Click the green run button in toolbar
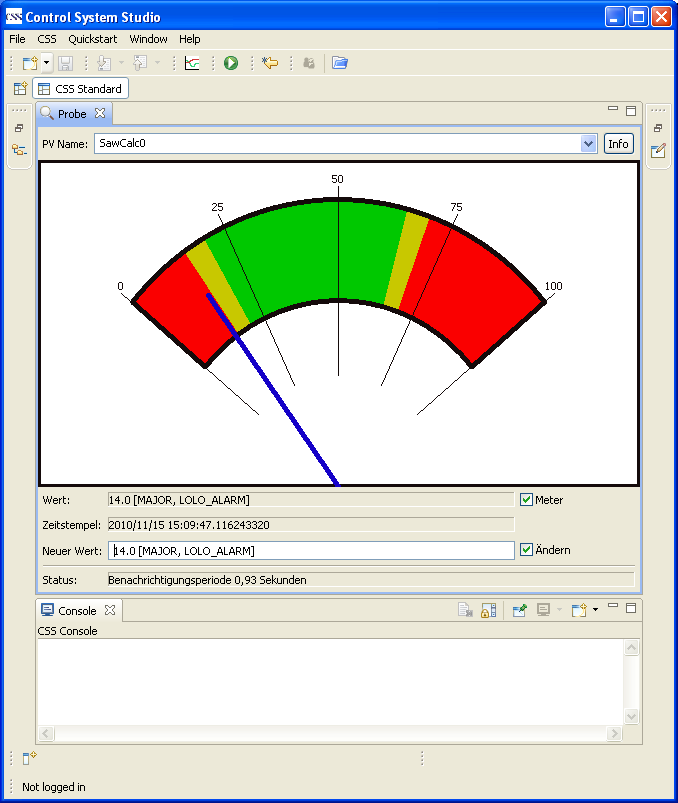Screen dimensions: 678x803 (x=231, y=63)
